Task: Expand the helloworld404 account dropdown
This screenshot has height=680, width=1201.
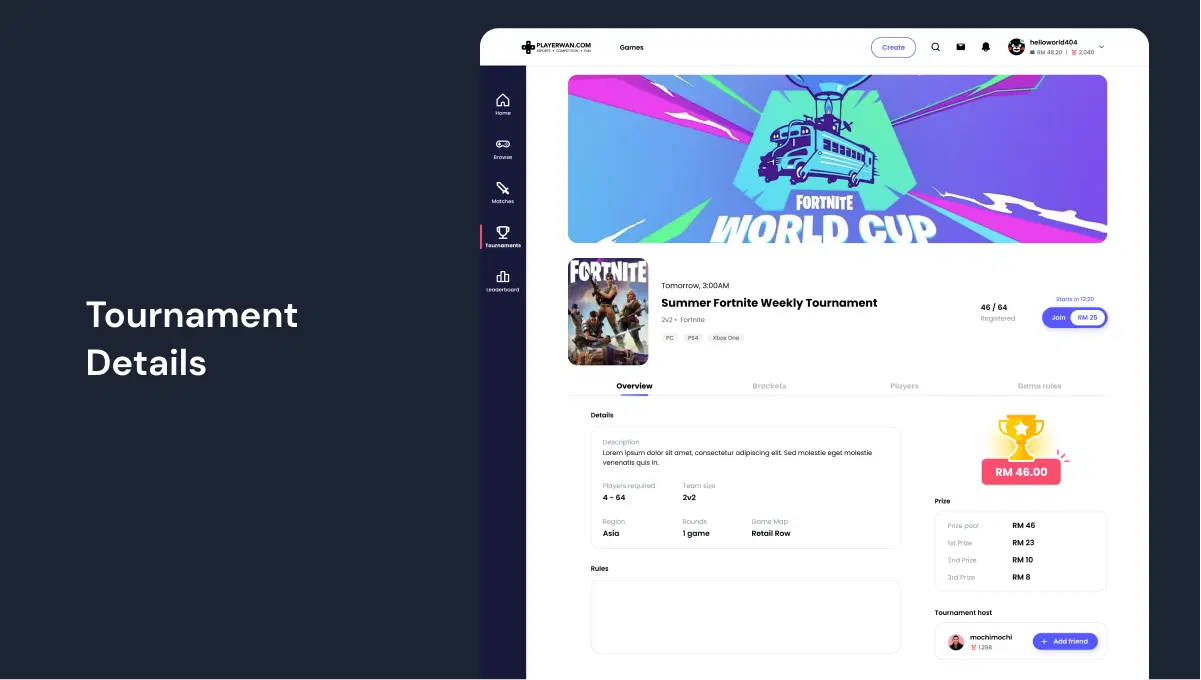Action: pos(1101,47)
